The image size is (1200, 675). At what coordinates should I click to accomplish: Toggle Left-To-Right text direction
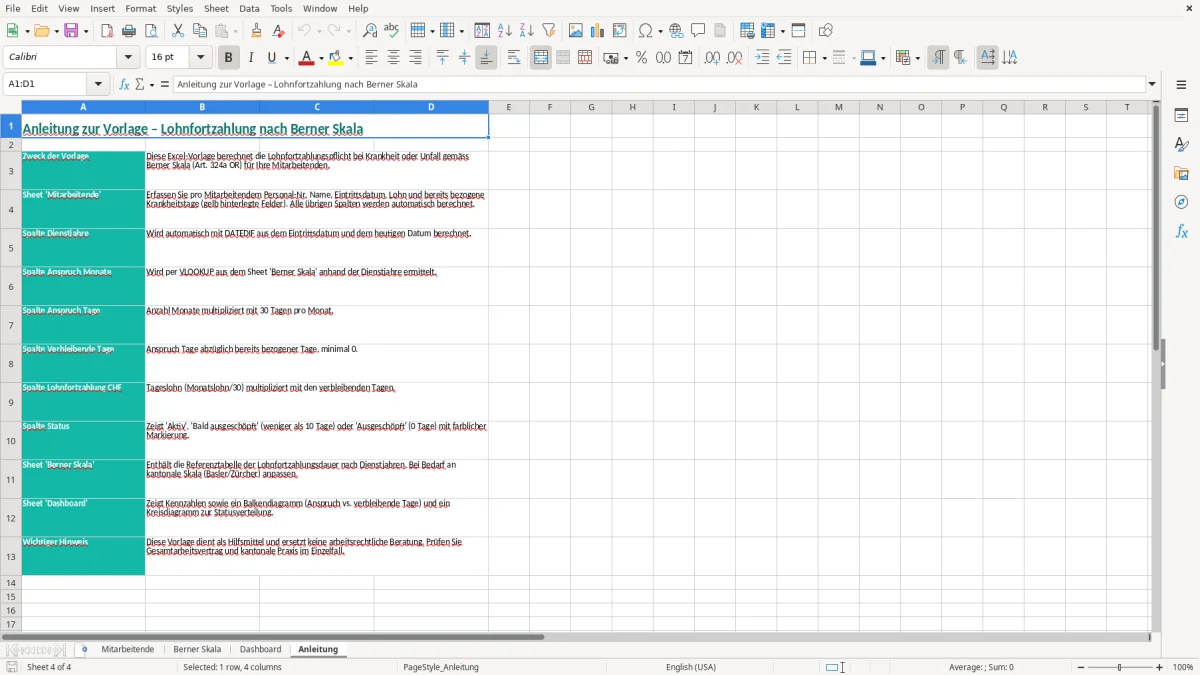938,58
